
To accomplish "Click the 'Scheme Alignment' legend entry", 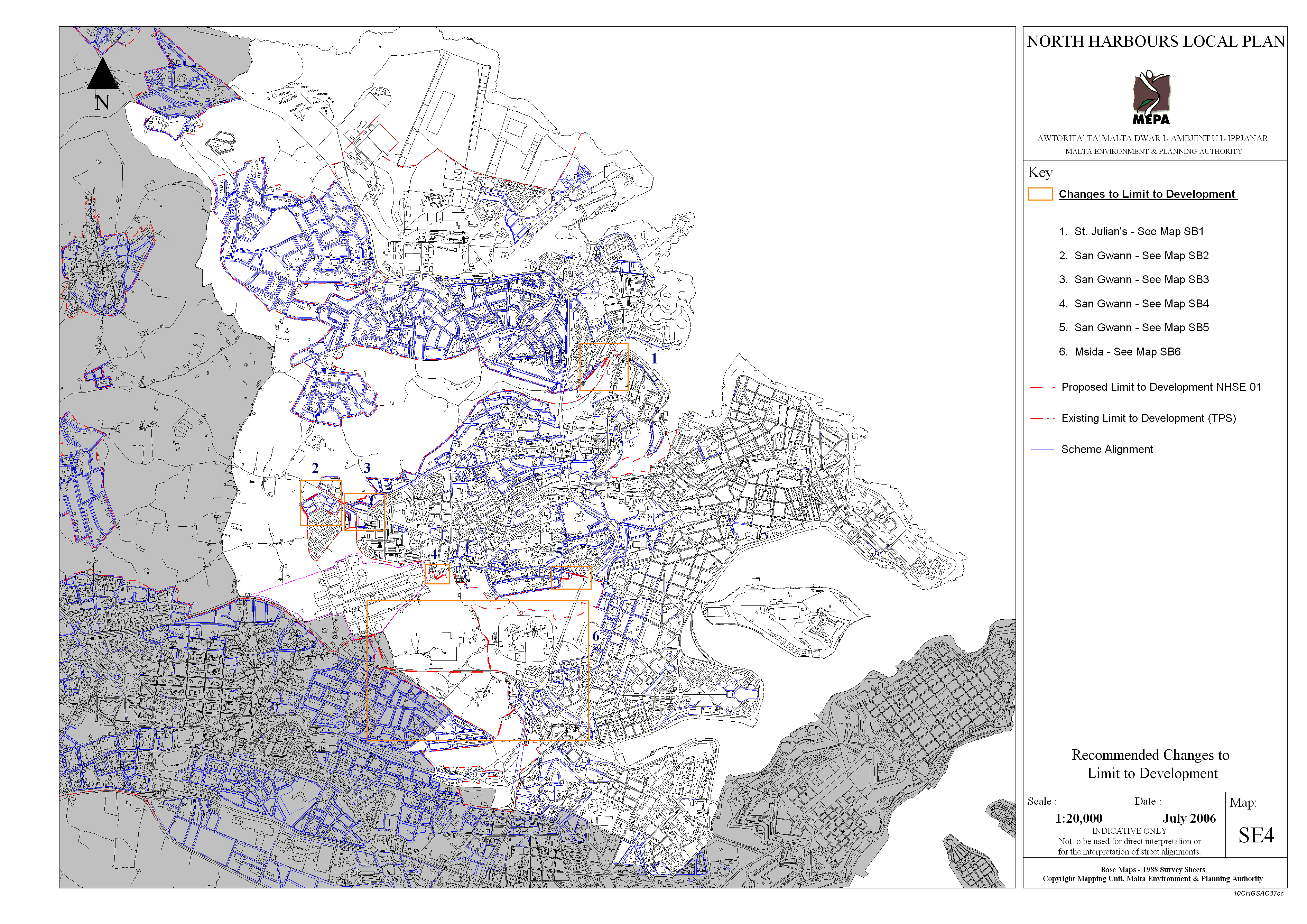I will (1106, 450).
